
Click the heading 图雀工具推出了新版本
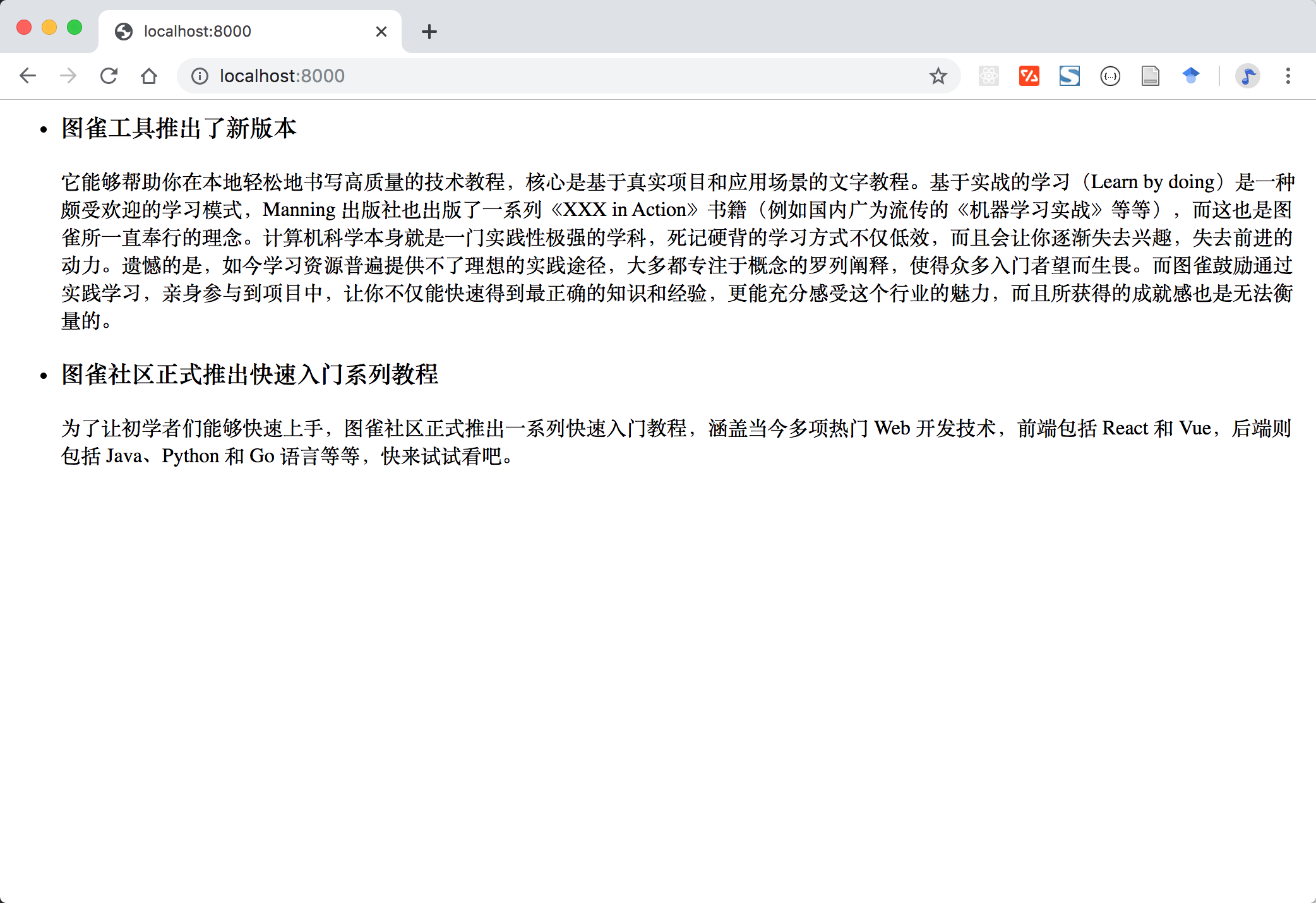[x=179, y=128]
